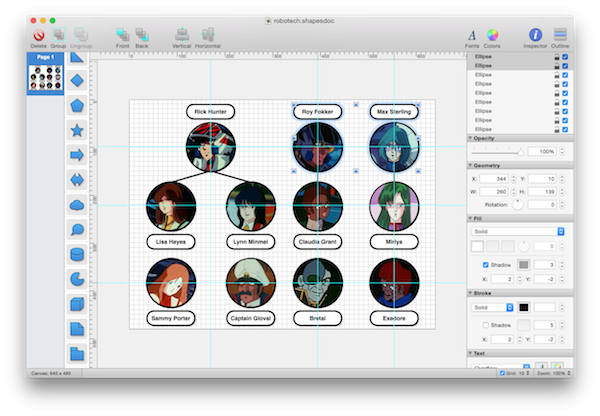Image resolution: width=600 pixels, height=416 pixels.
Task: Select the pie shape tool
Action: coord(77,279)
